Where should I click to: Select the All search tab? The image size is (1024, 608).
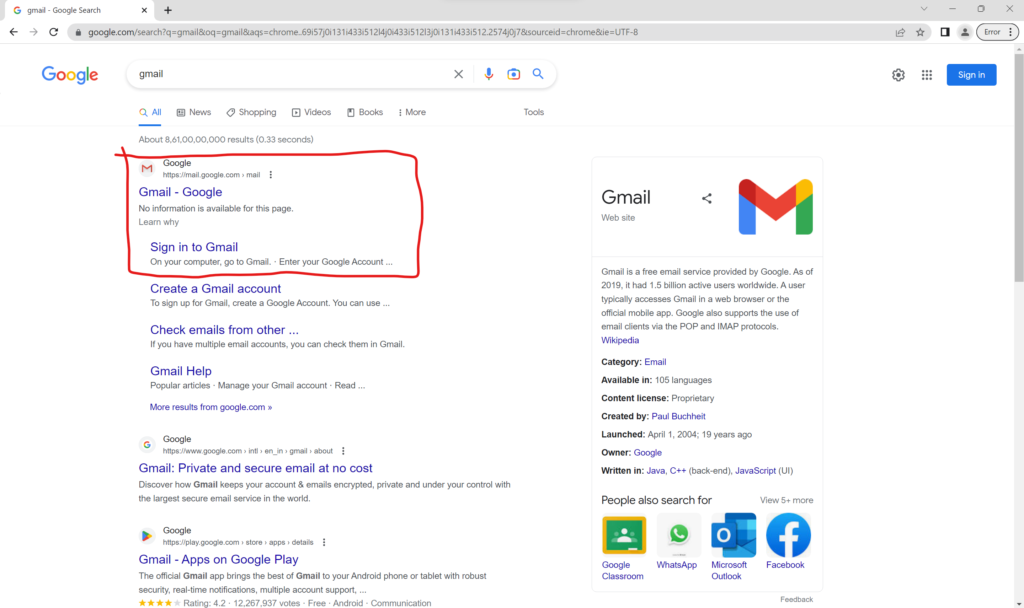pyautogui.click(x=150, y=112)
